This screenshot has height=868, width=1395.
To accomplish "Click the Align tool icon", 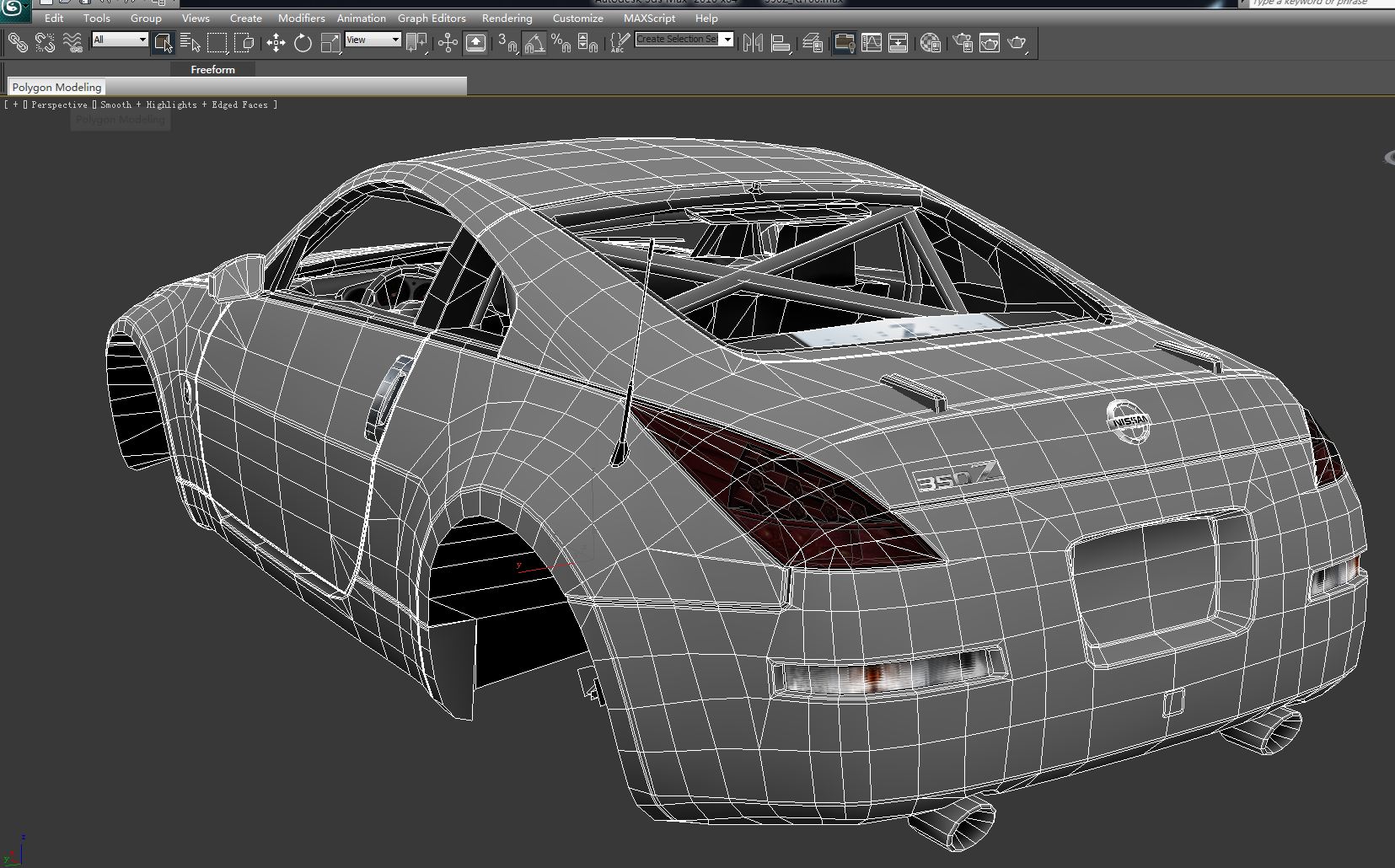I will coord(781,42).
